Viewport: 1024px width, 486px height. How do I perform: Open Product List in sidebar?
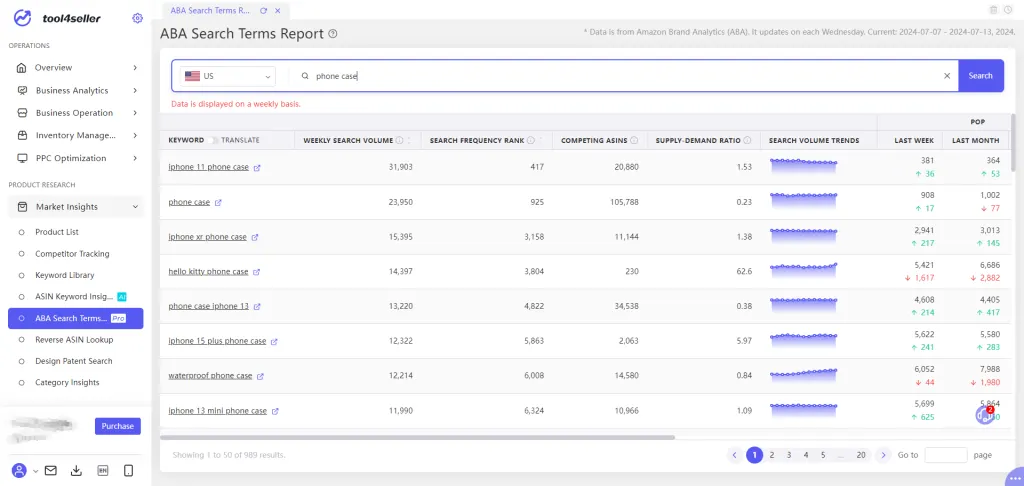[x=57, y=232]
